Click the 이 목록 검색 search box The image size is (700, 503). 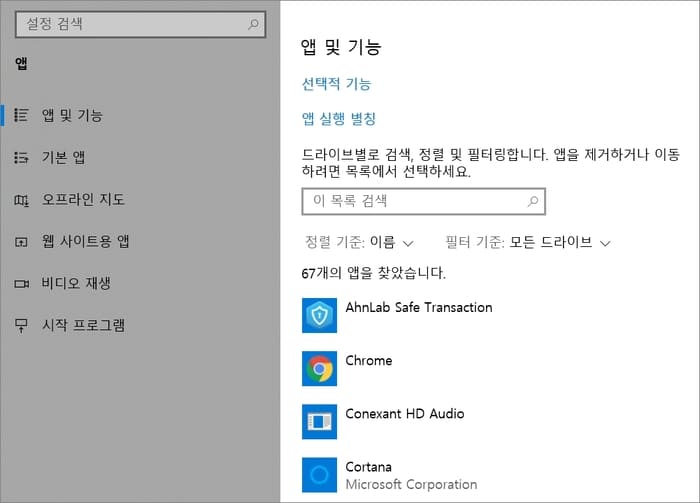[x=424, y=201]
